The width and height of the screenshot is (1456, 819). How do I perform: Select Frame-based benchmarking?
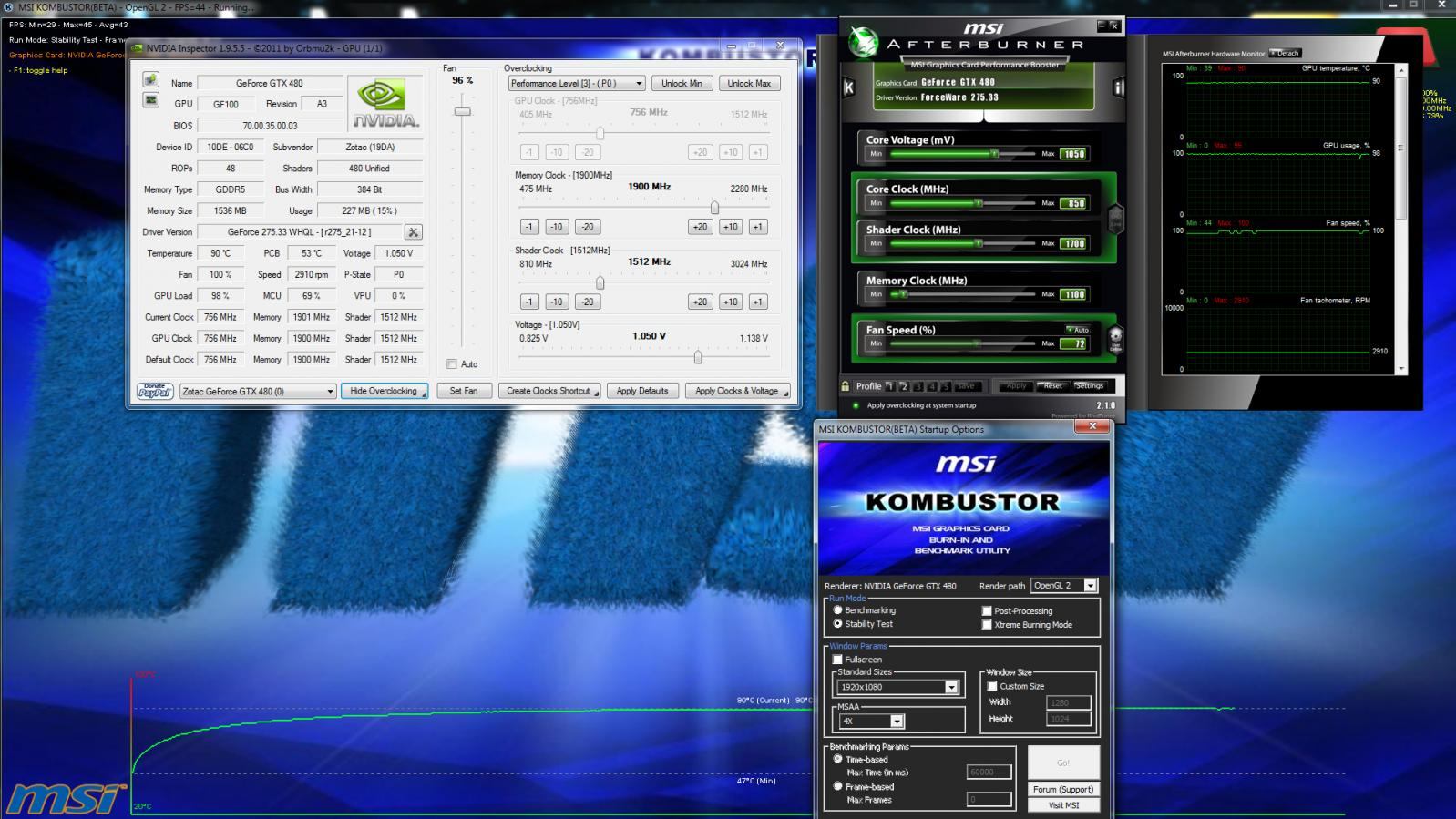837,786
